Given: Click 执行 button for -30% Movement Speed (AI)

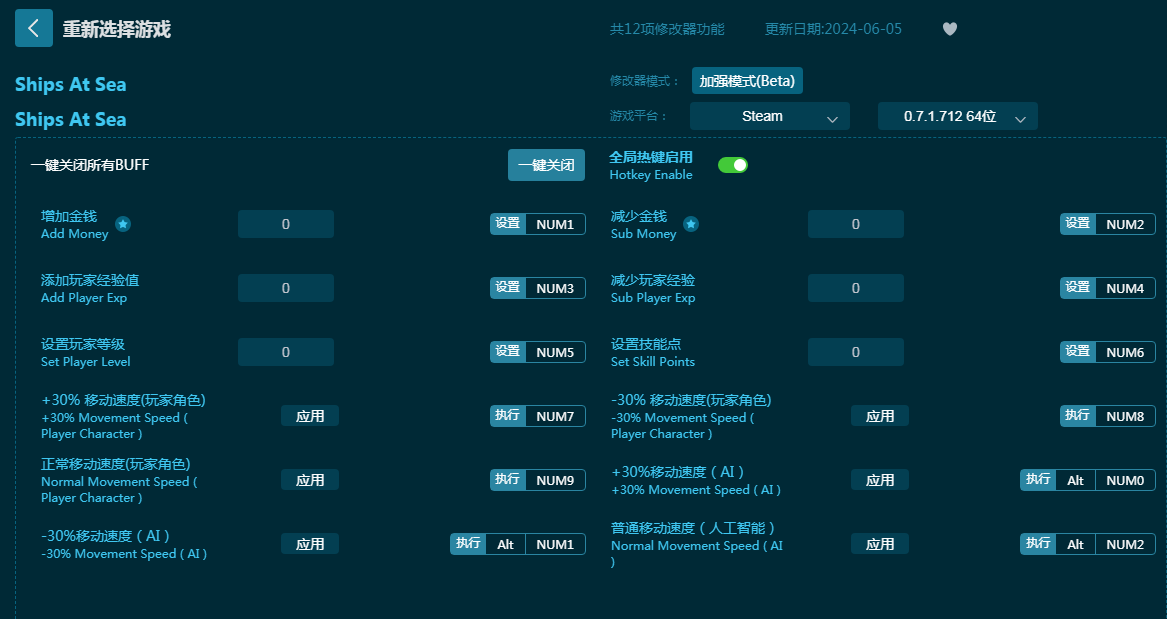Looking at the screenshot, I should point(468,544).
